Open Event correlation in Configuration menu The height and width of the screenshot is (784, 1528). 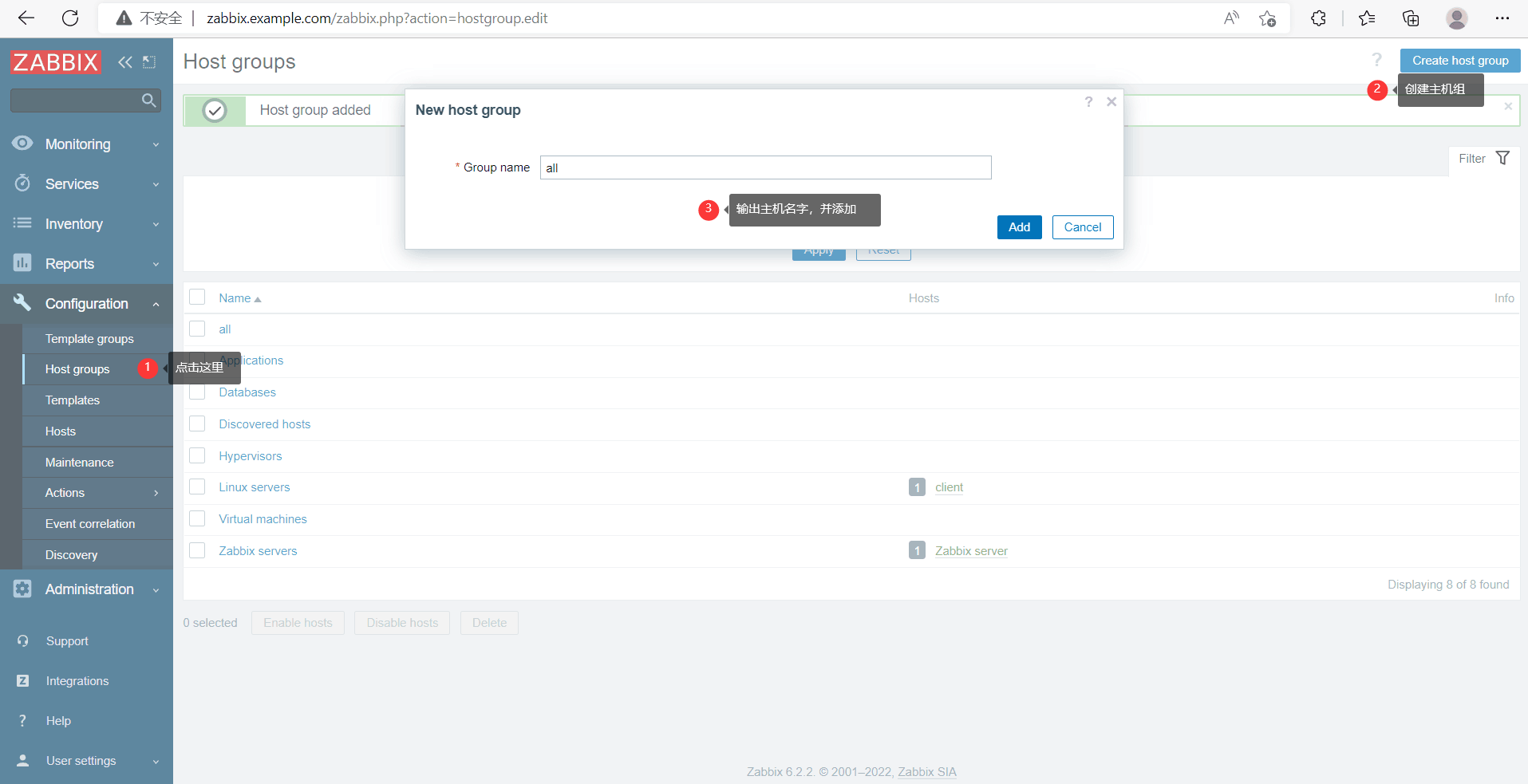pyautogui.click(x=90, y=524)
